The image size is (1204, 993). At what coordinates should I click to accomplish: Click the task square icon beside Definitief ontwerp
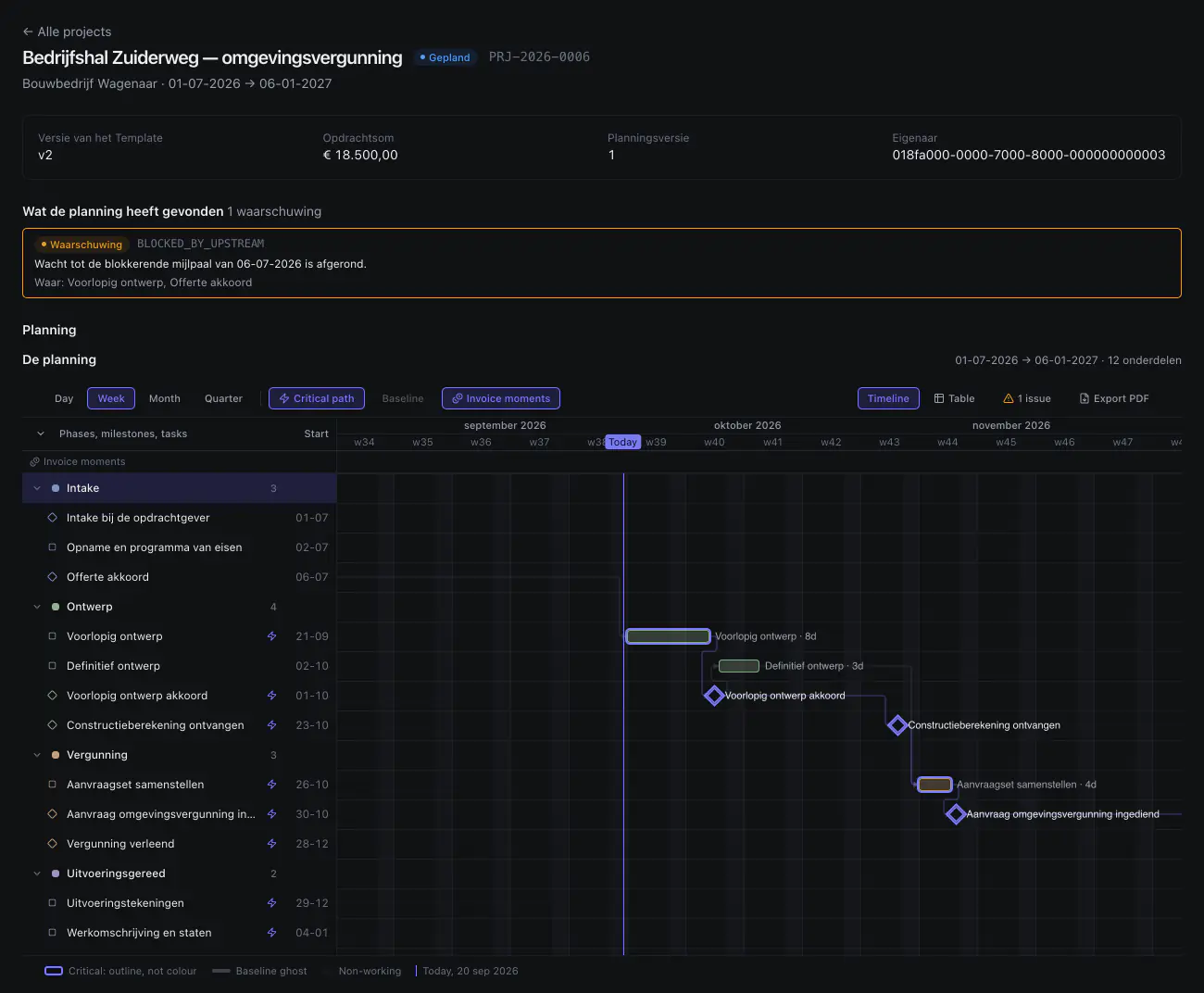coord(53,666)
